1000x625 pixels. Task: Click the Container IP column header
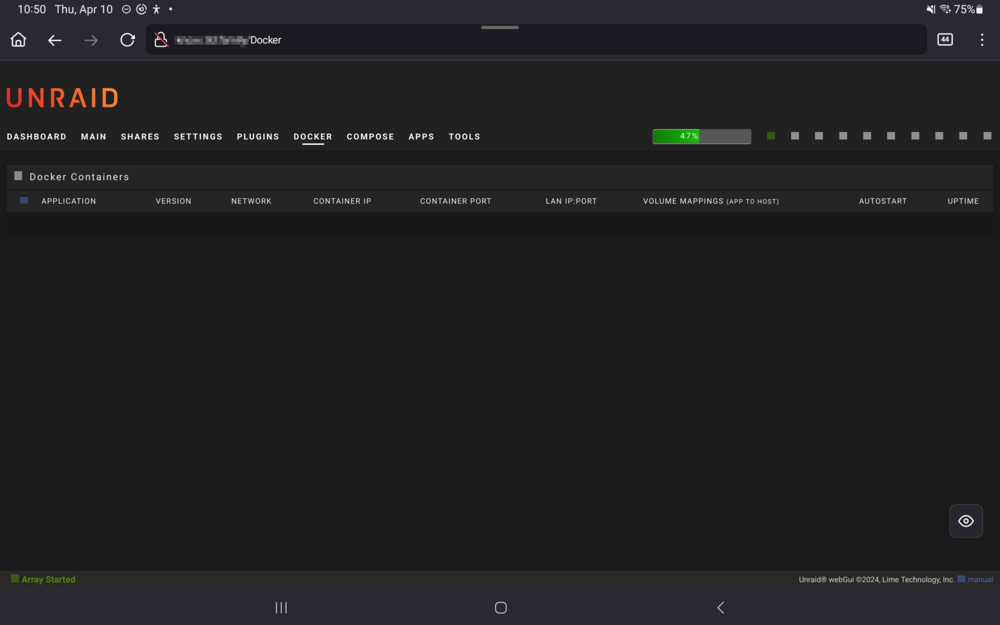point(342,201)
